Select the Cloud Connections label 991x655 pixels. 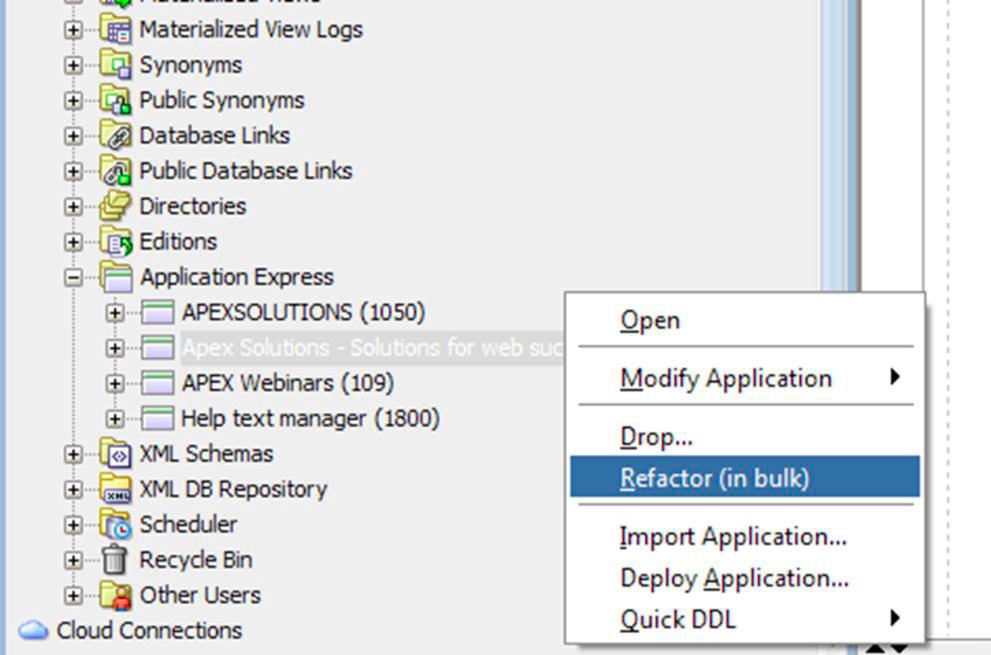pos(149,630)
